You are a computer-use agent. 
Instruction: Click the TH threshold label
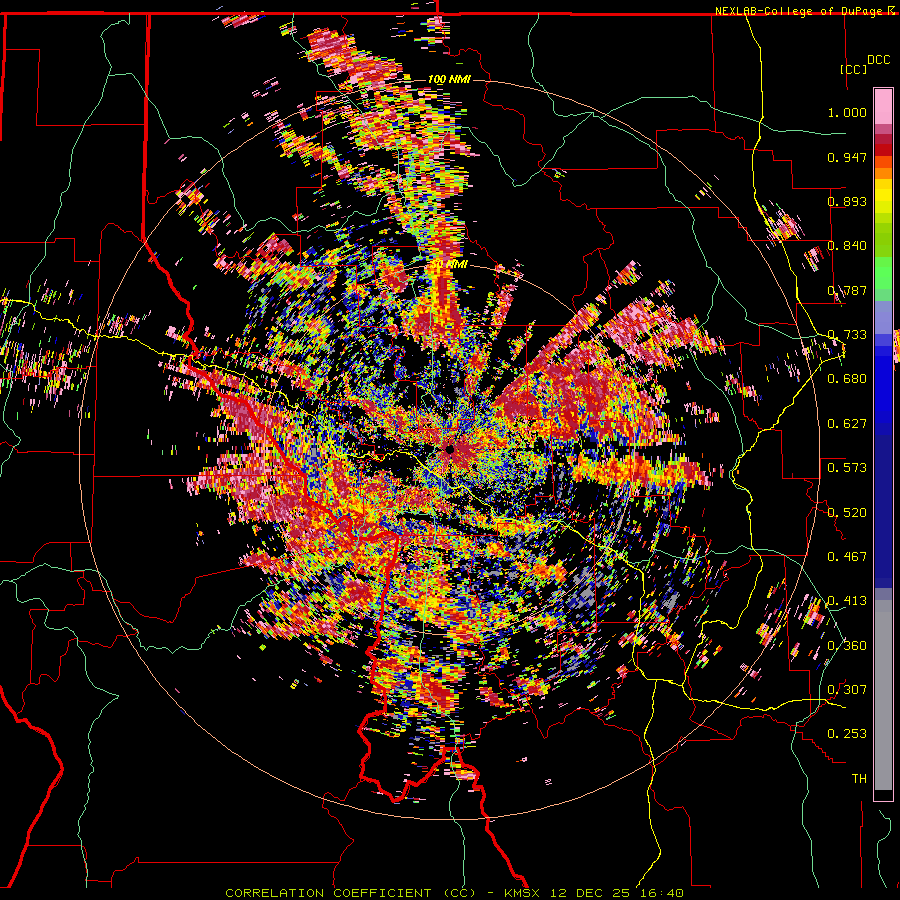(x=859, y=779)
